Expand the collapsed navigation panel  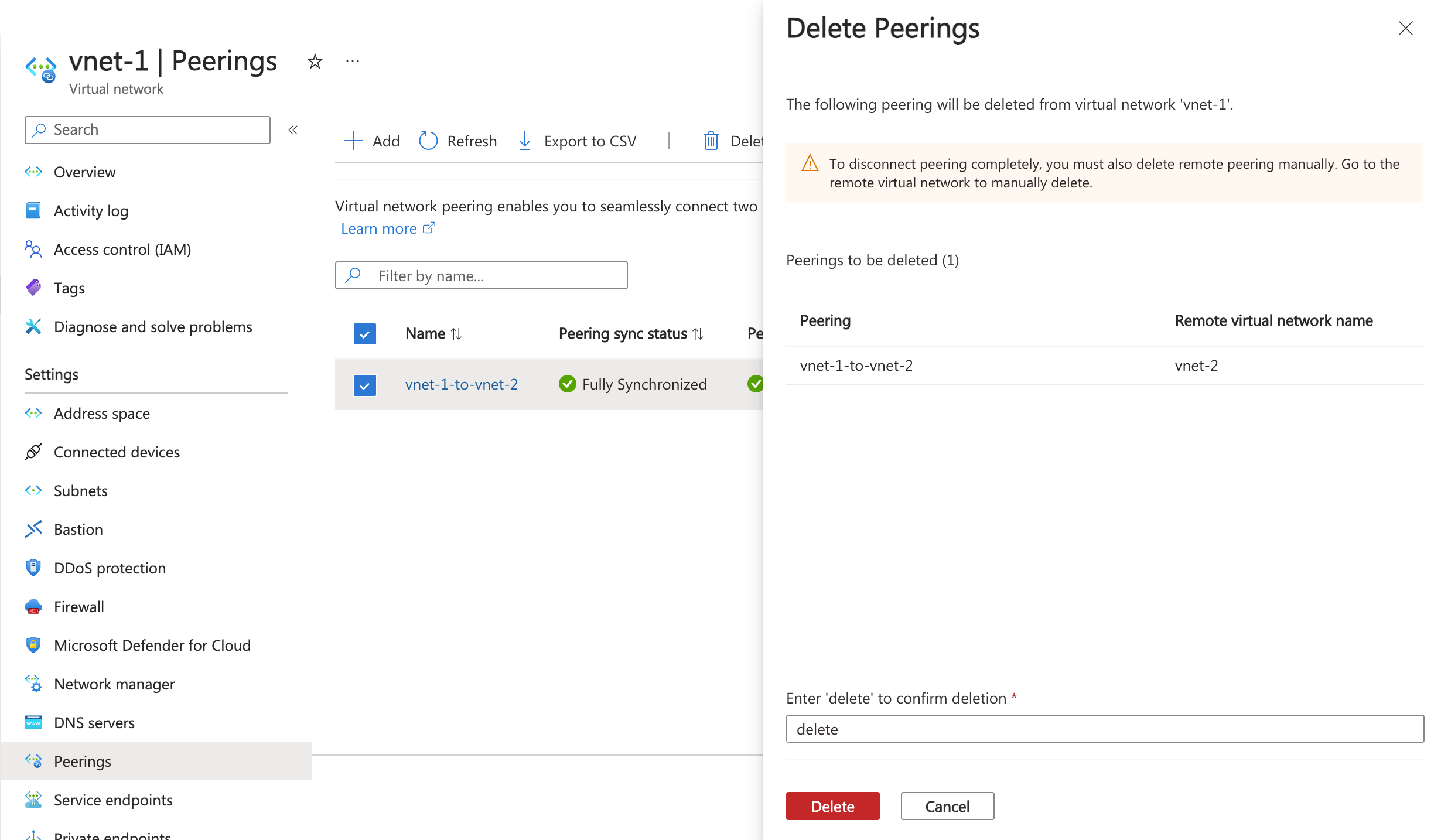[293, 129]
